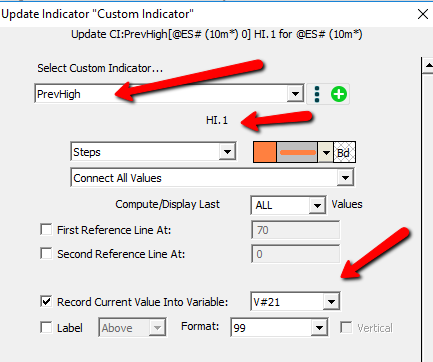This screenshot has height=362, width=433.
Task: Click the orange color swatch
Action: click(x=265, y=153)
